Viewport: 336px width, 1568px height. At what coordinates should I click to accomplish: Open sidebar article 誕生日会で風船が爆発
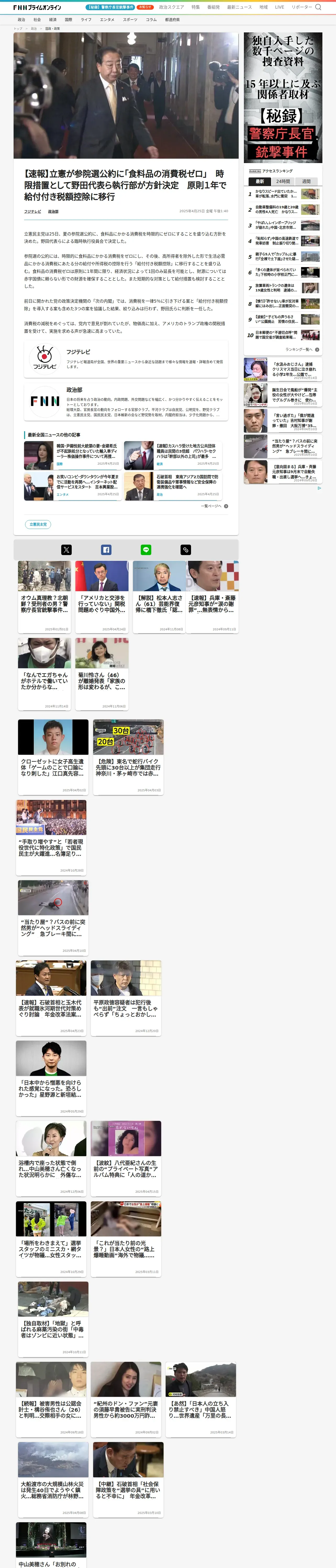tap(283, 395)
